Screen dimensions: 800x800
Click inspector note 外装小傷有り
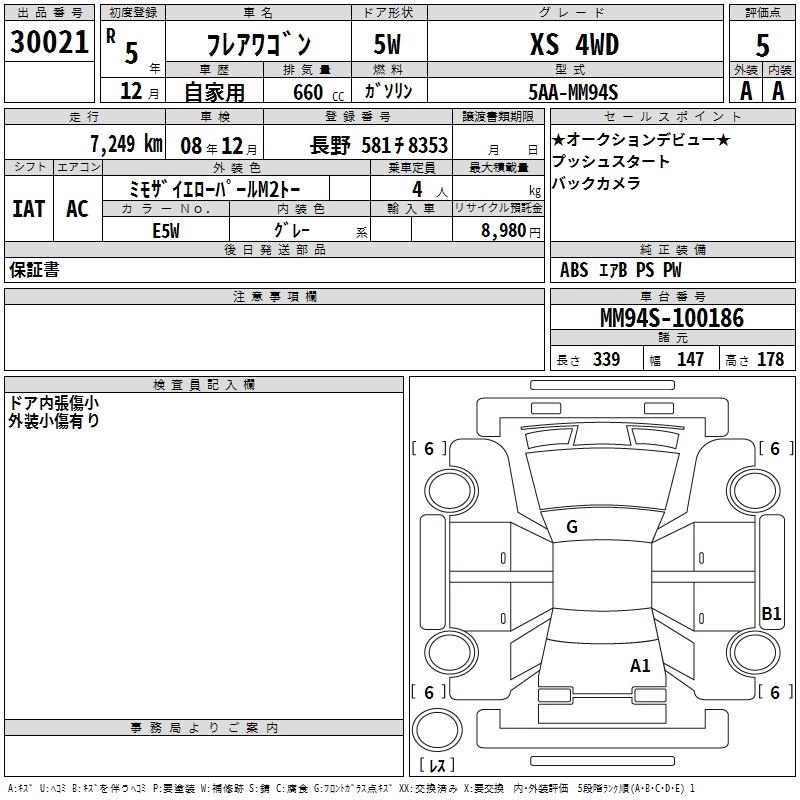click(54, 421)
